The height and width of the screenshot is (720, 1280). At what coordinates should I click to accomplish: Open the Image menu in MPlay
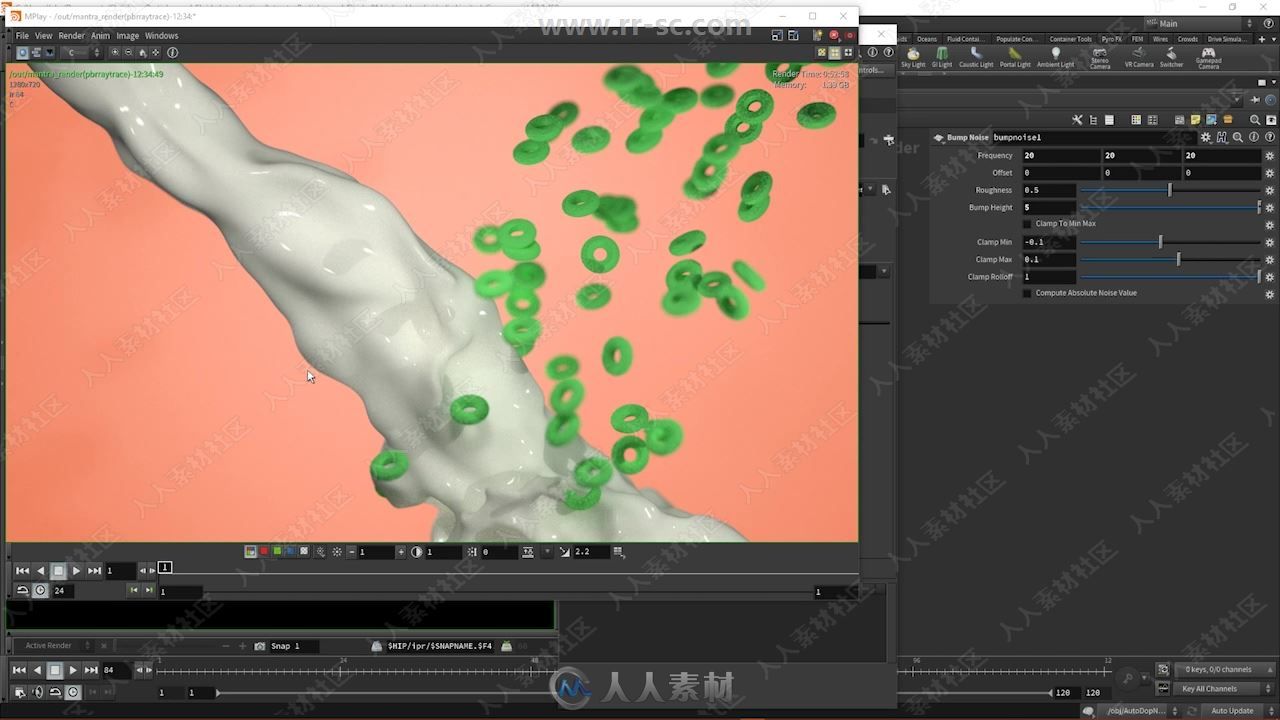coord(128,36)
